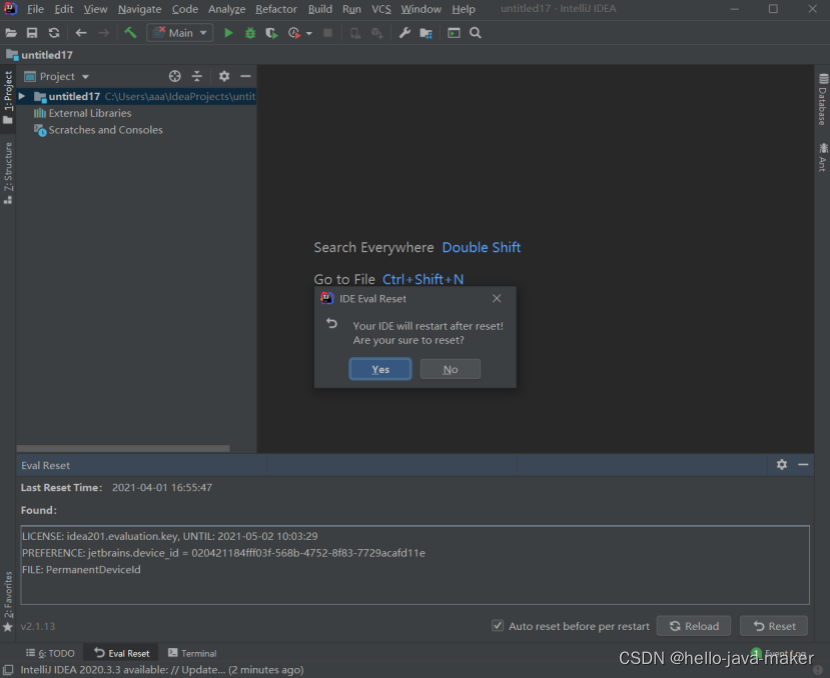Viewport: 830px width, 678px height.
Task: Navigate forward with the right arrow icon
Action: coord(103,33)
